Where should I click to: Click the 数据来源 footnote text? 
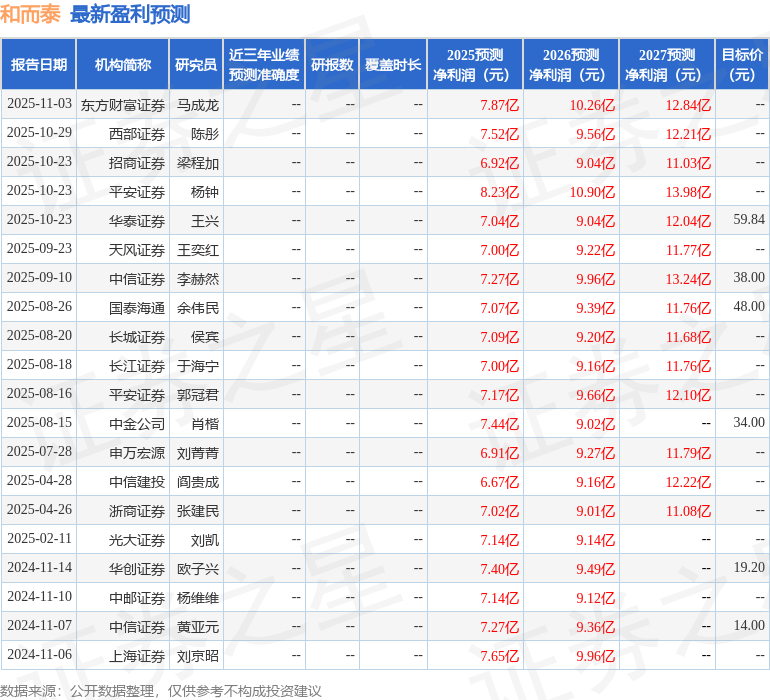click(161, 691)
